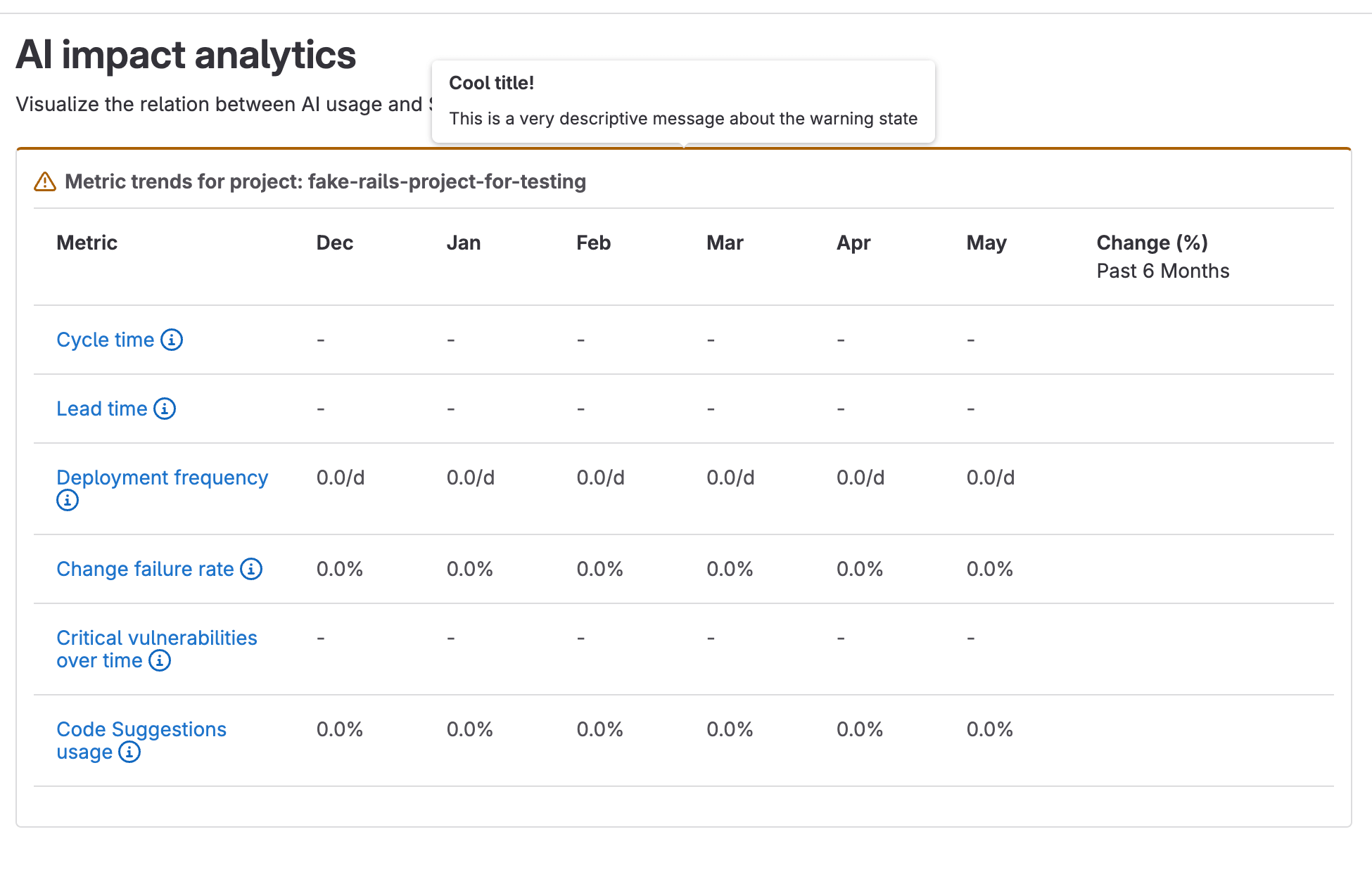Viewport: 1372px width, 879px height.
Task: Open the Deployment frequency link
Action: (x=162, y=477)
